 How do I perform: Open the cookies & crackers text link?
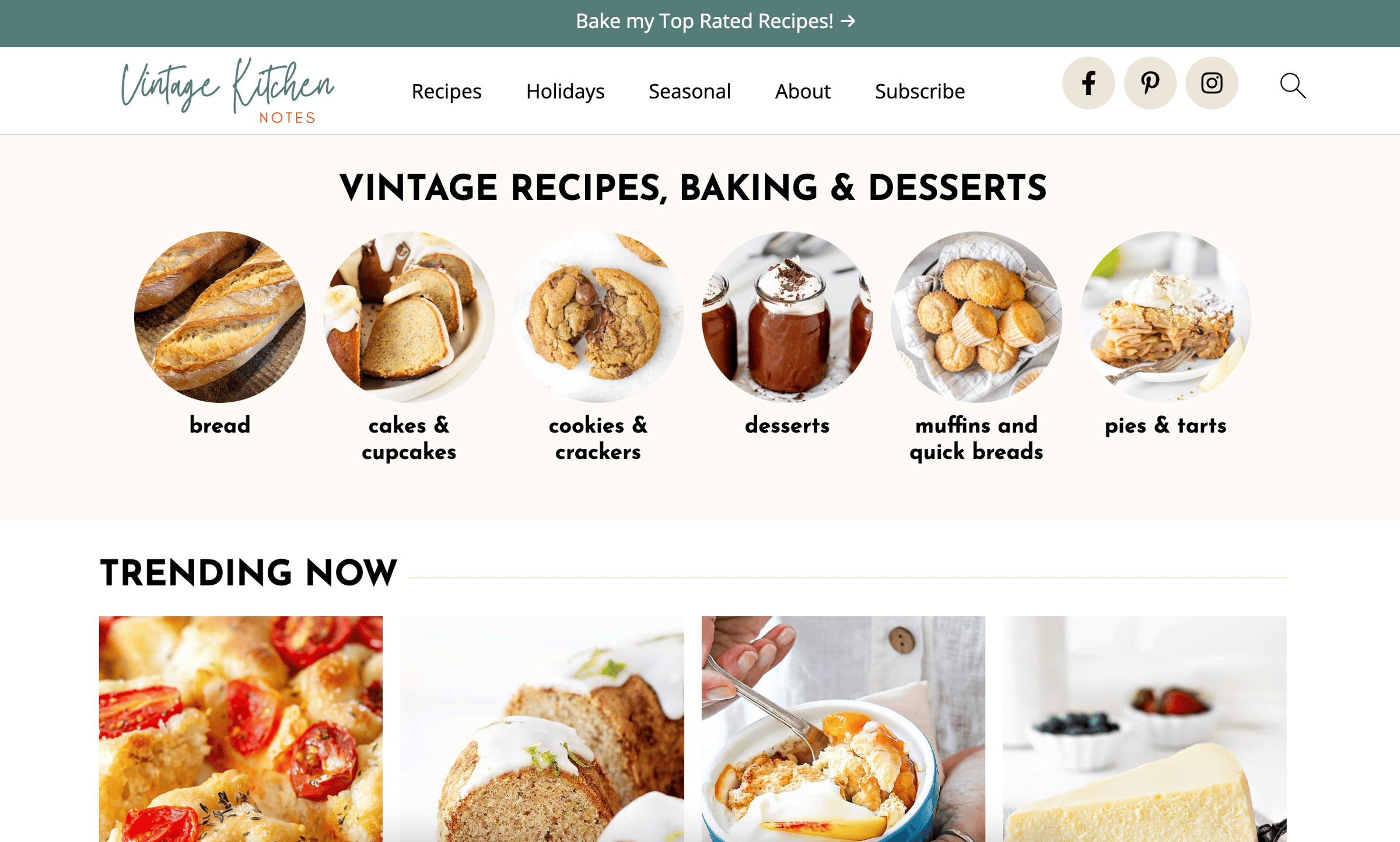[x=598, y=438]
